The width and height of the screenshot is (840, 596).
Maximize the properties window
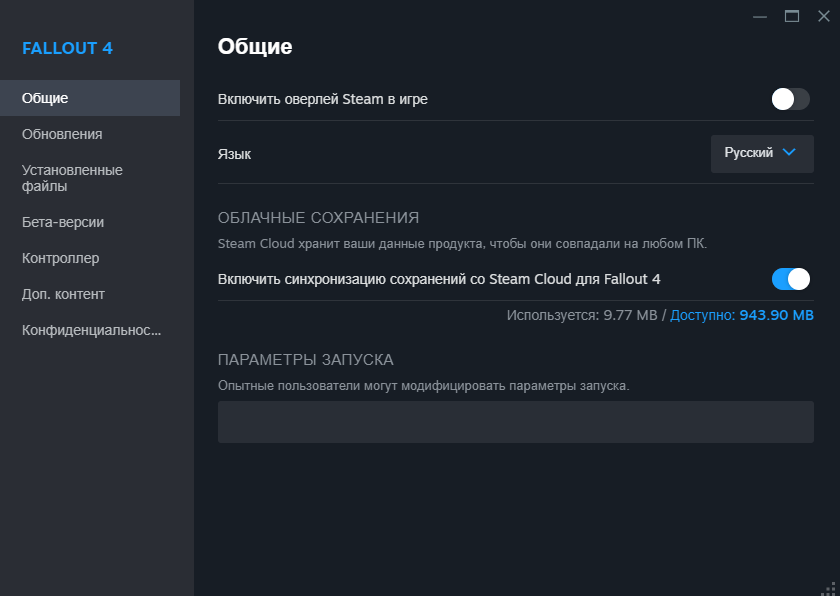[792, 15]
